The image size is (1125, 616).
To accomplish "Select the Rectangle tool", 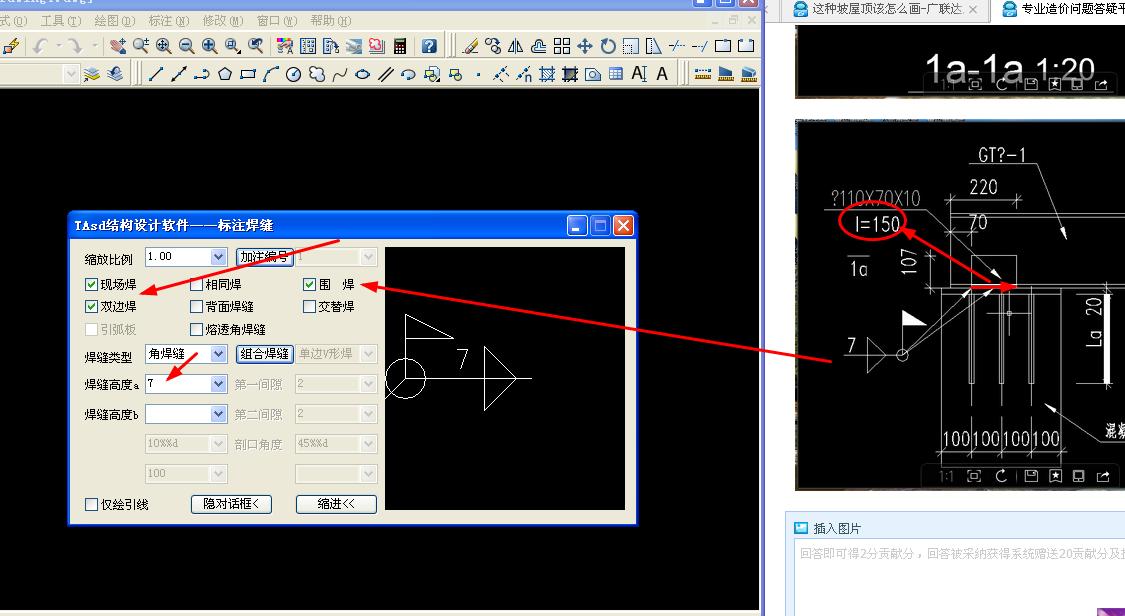I will tap(248, 74).
